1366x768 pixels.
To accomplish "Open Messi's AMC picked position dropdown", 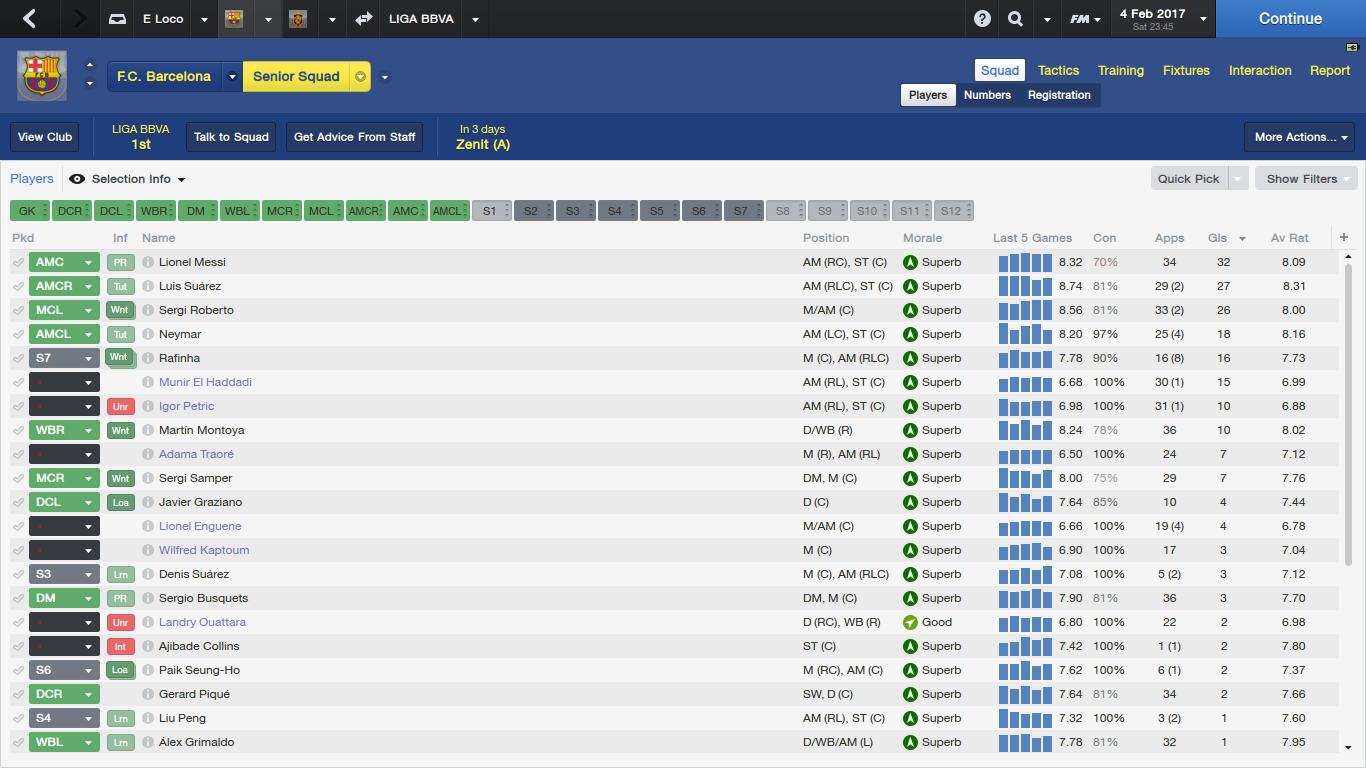I will click(89, 262).
